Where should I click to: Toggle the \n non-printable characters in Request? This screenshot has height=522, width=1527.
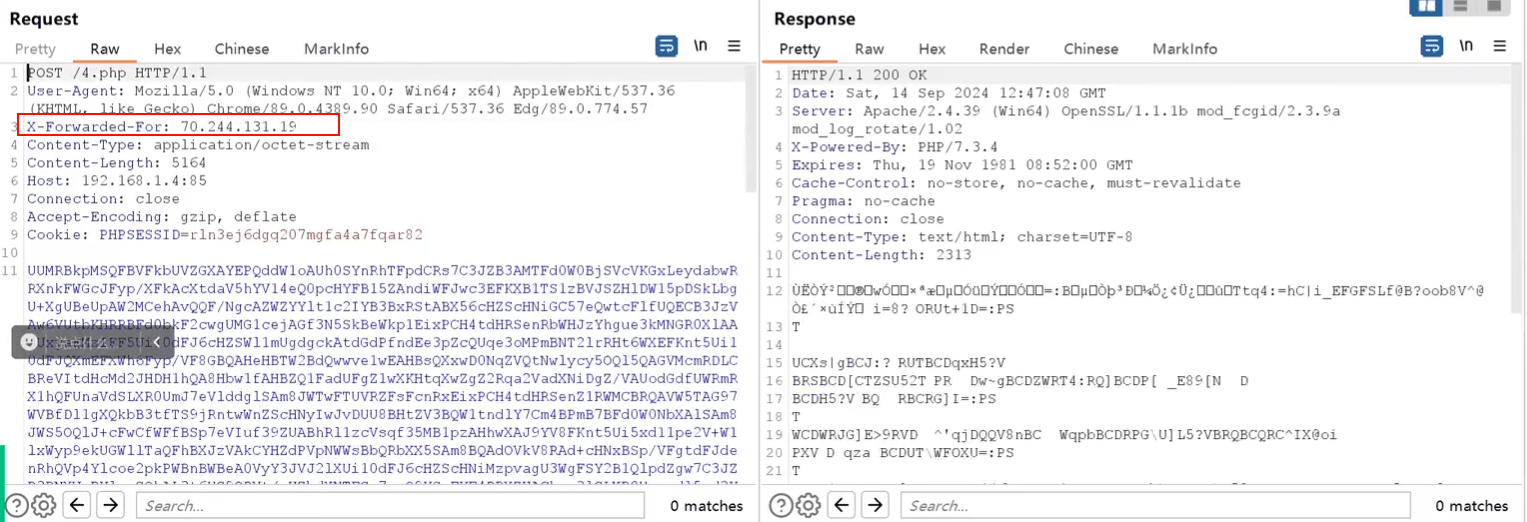[x=701, y=46]
